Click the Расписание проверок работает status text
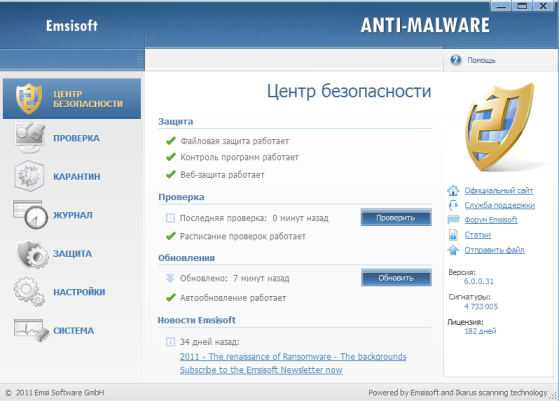Screen dimensions: 559x401 (x=243, y=236)
